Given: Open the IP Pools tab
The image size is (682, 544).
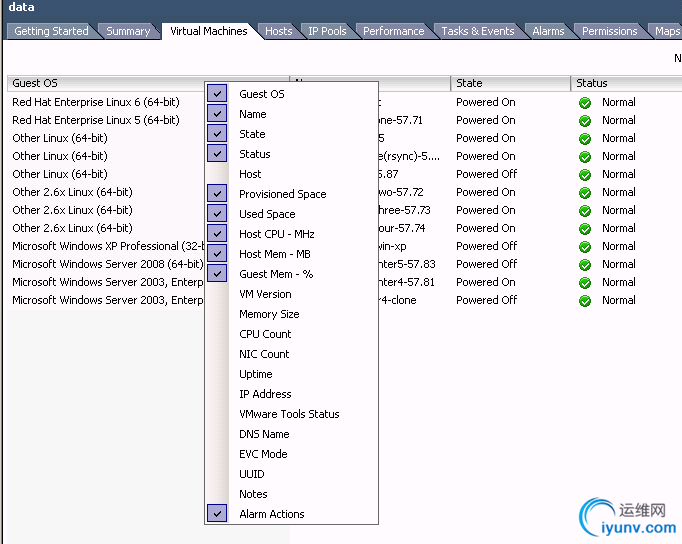Looking at the screenshot, I should pos(327,31).
